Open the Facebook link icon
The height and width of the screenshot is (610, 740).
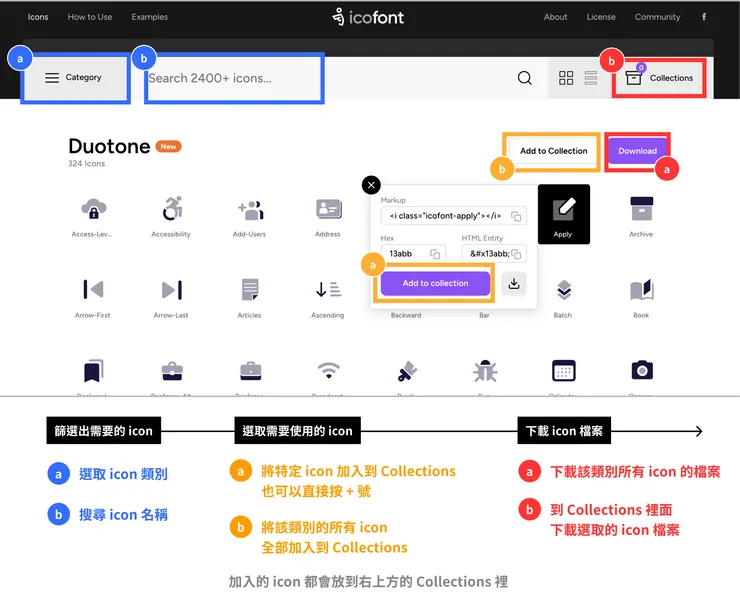click(x=704, y=17)
